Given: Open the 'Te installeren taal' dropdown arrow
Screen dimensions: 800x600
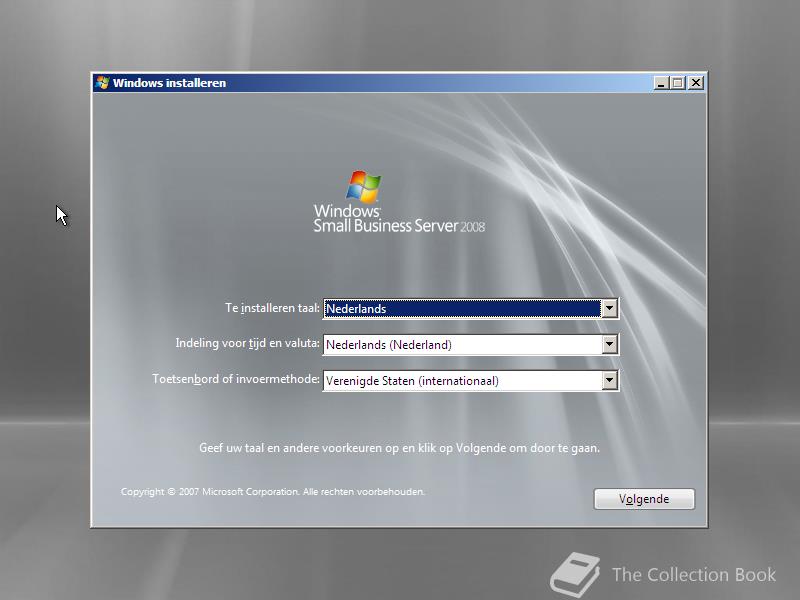Looking at the screenshot, I should 609,308.
